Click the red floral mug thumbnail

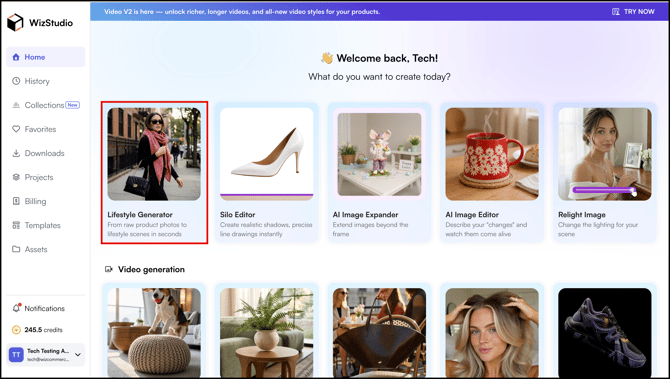(492, 154)
